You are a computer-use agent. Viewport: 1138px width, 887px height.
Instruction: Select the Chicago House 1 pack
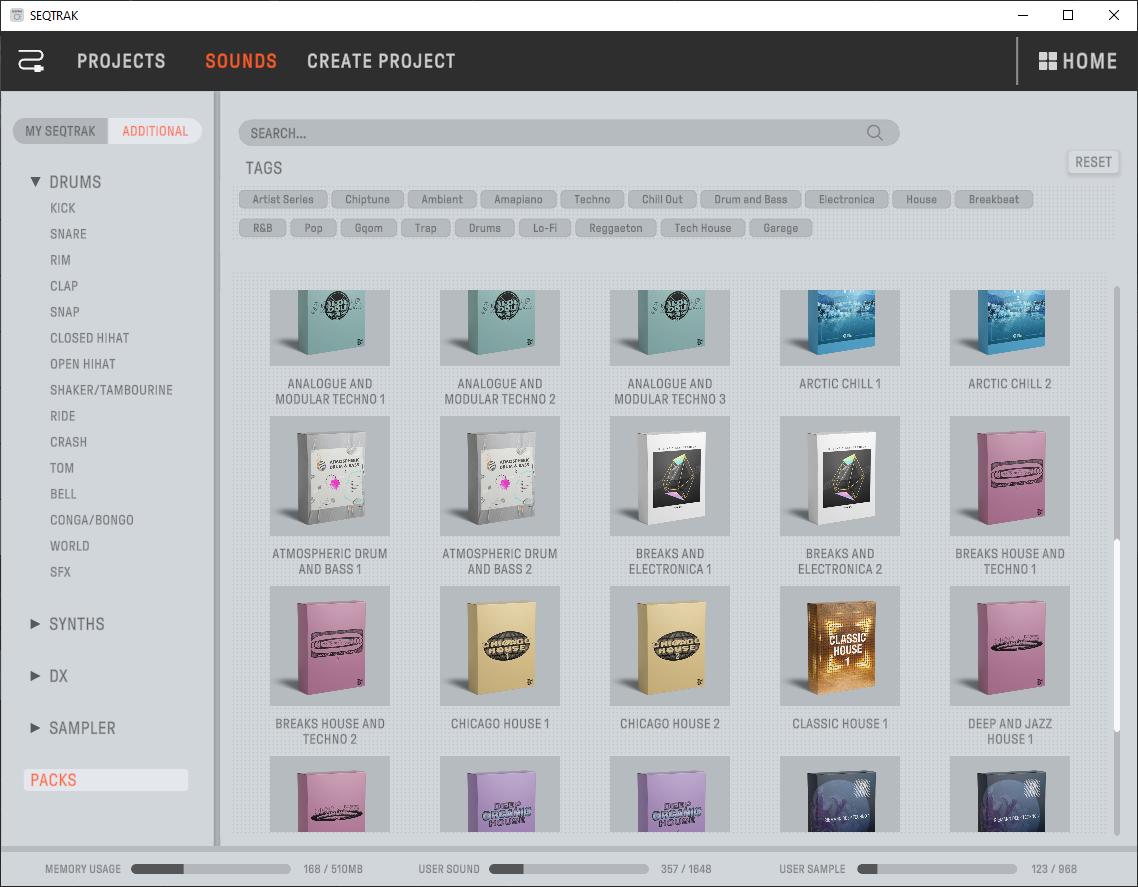[499, 646]
